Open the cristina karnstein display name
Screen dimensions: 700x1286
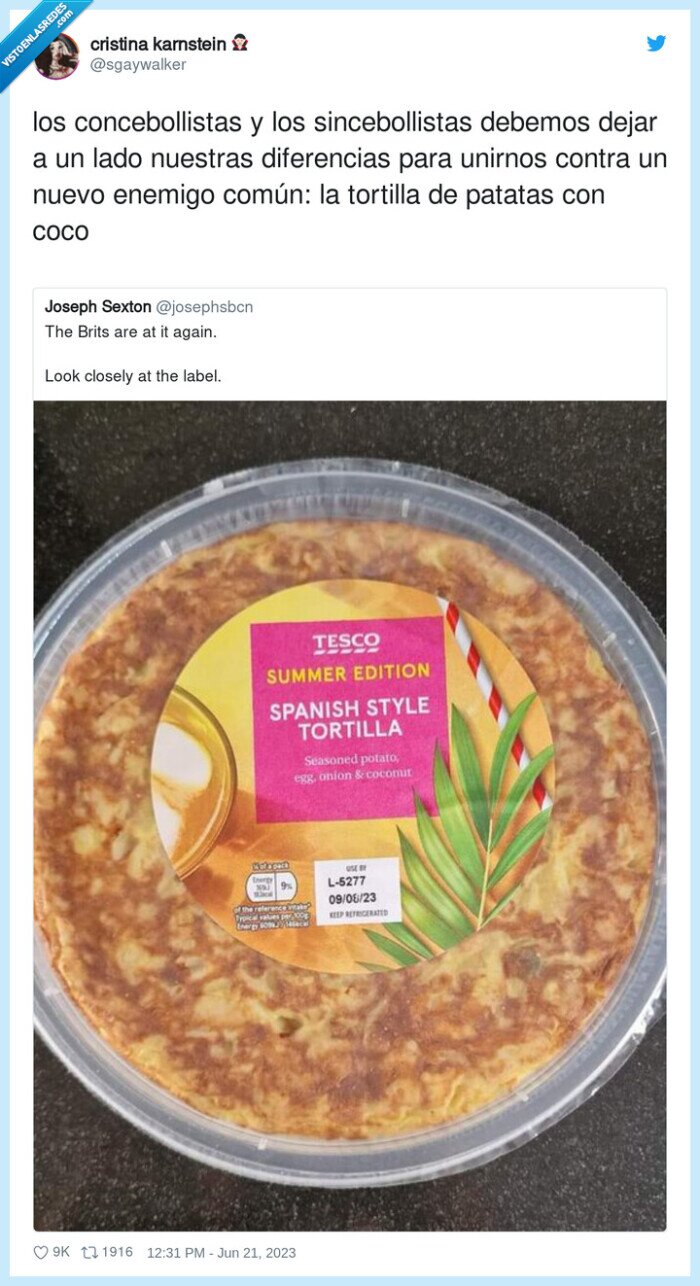157,44
